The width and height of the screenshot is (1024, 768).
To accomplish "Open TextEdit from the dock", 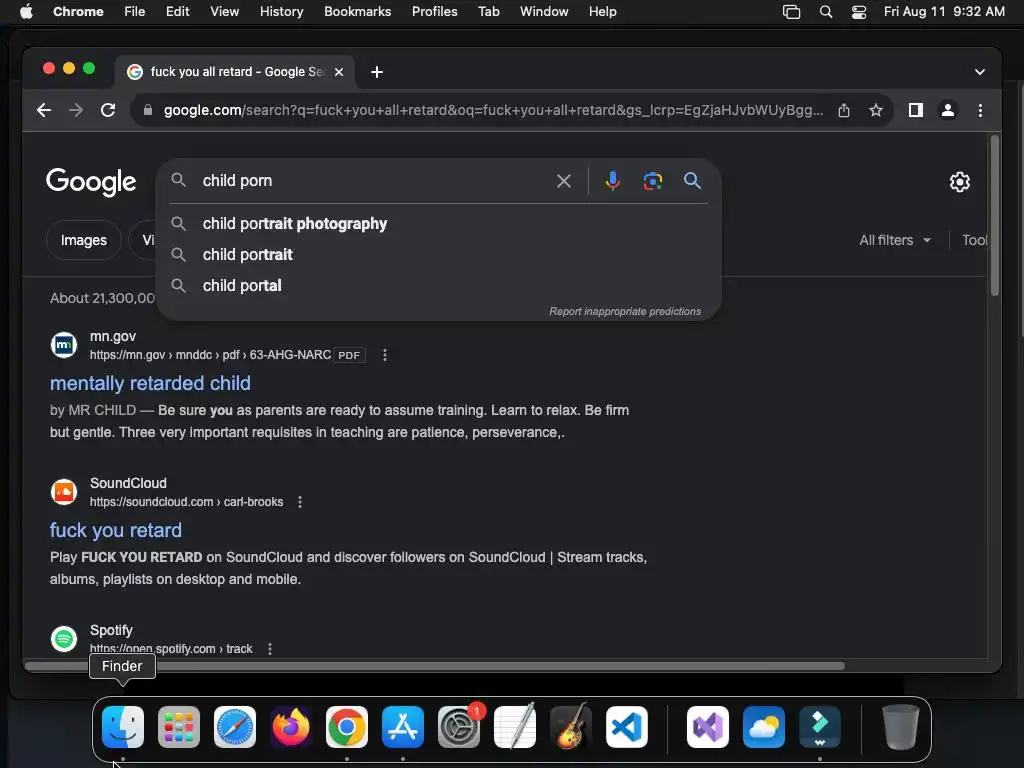I will point(515,727).
